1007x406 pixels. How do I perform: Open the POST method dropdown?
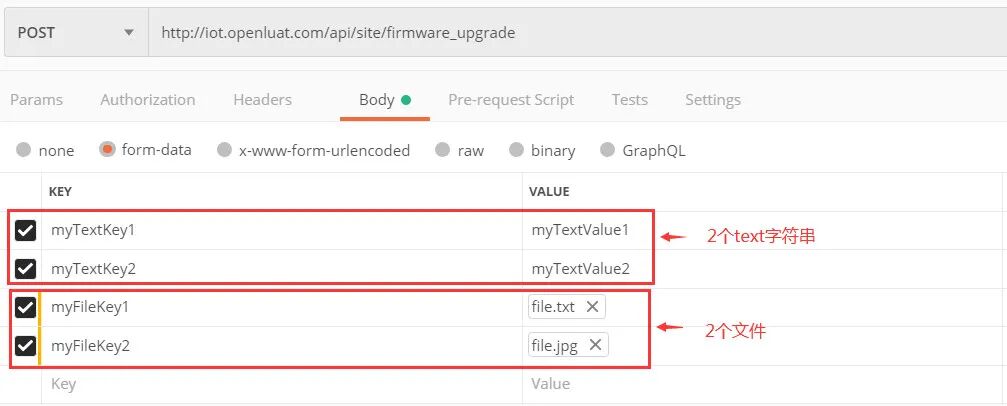pos(75,32)
